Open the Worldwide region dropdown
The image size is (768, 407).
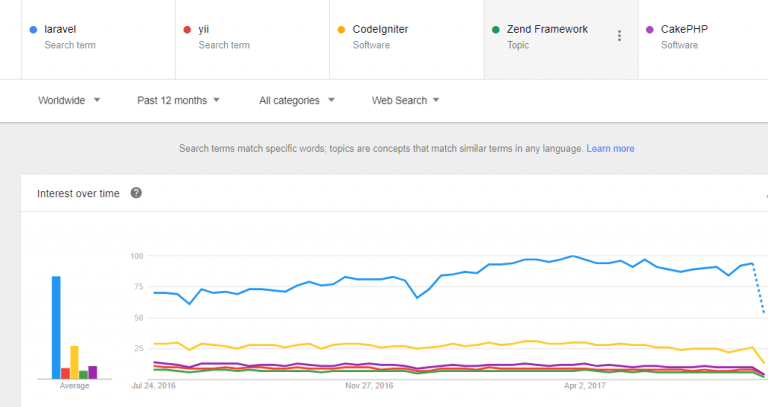69,100
